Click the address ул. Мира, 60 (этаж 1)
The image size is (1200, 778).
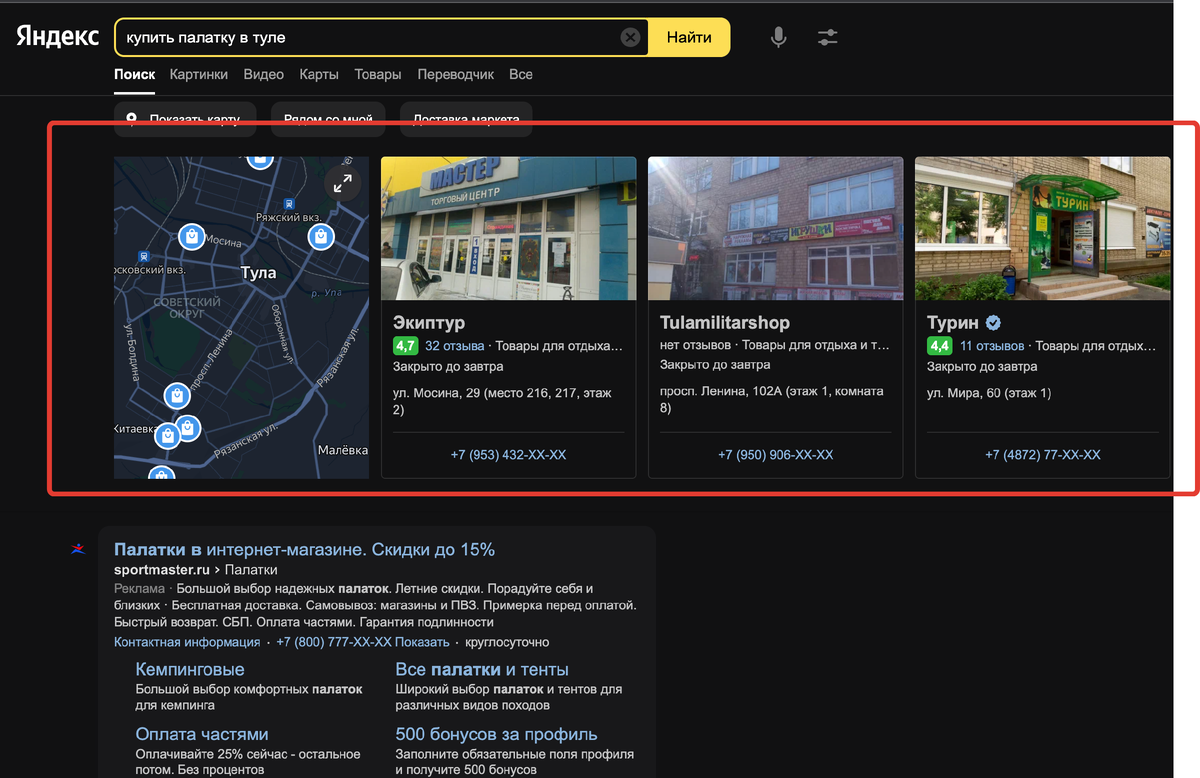pos(989,393)
